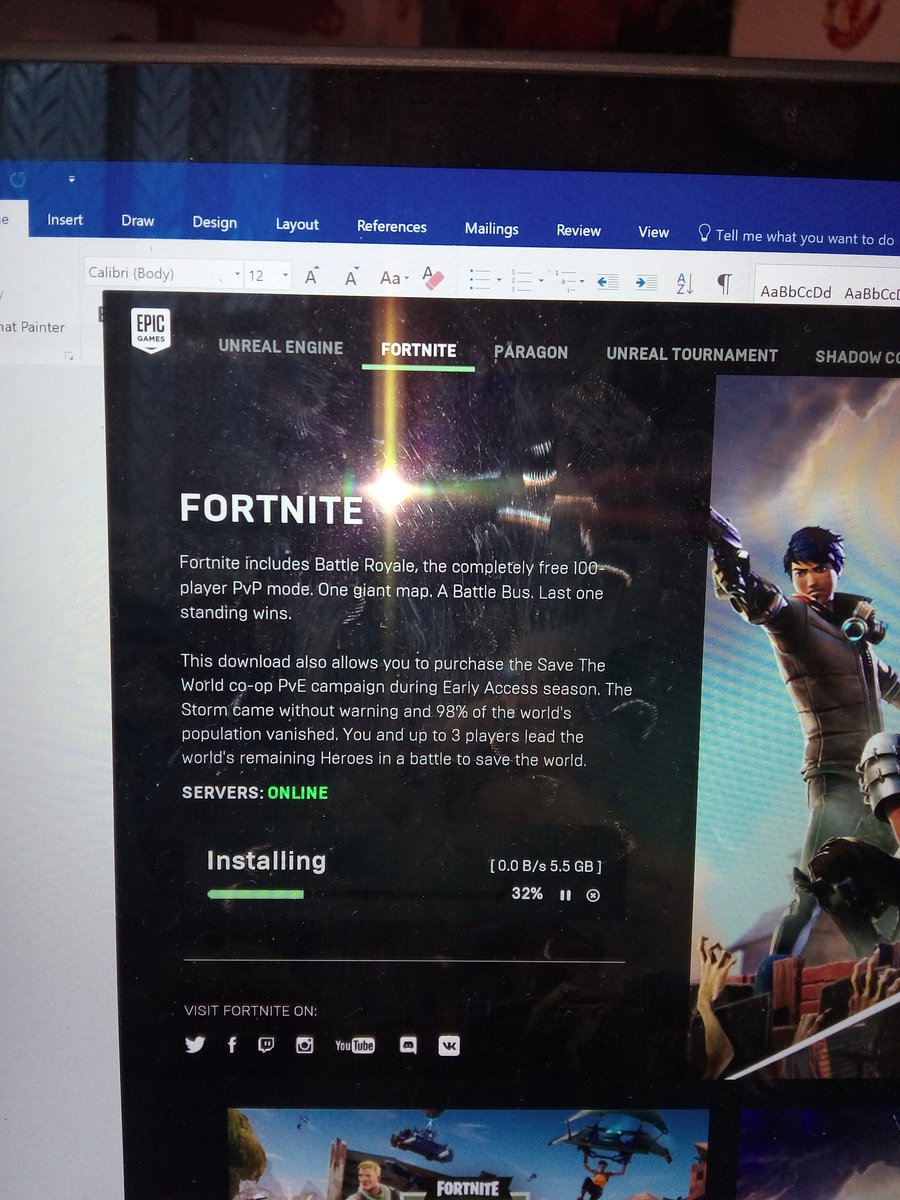Image resolution: width=900 pixels, height=1200 pixels.
Task: Click the Word AutoSave refresh icon in title bar
Action: (18, 180)
